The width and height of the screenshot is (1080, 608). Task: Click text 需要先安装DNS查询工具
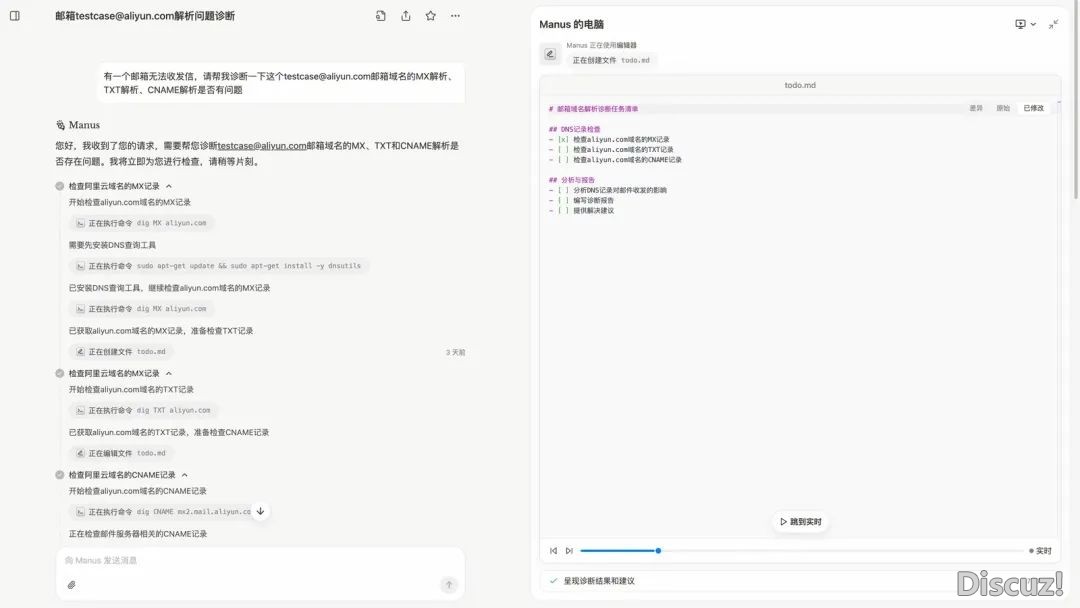pos(112,245)
